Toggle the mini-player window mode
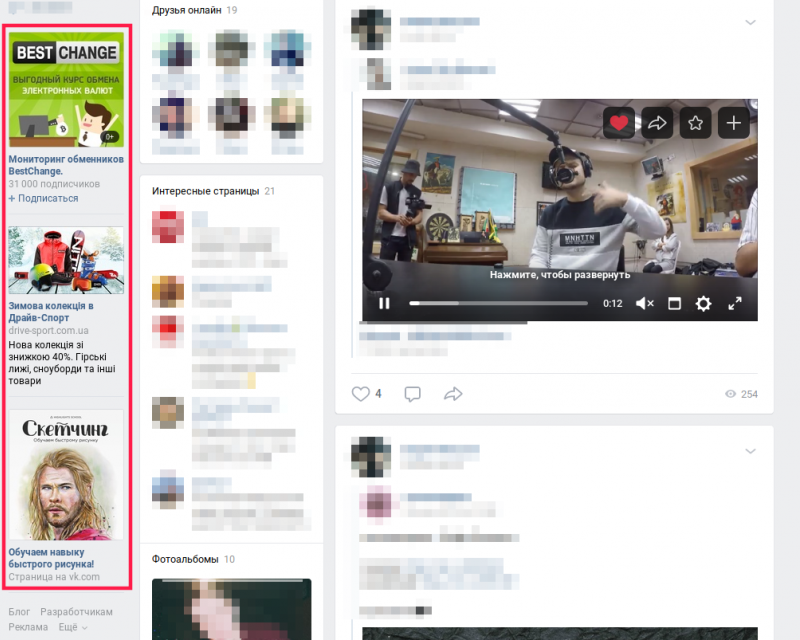The height and width of the screenshot is (640, 800). click(674, 304)
